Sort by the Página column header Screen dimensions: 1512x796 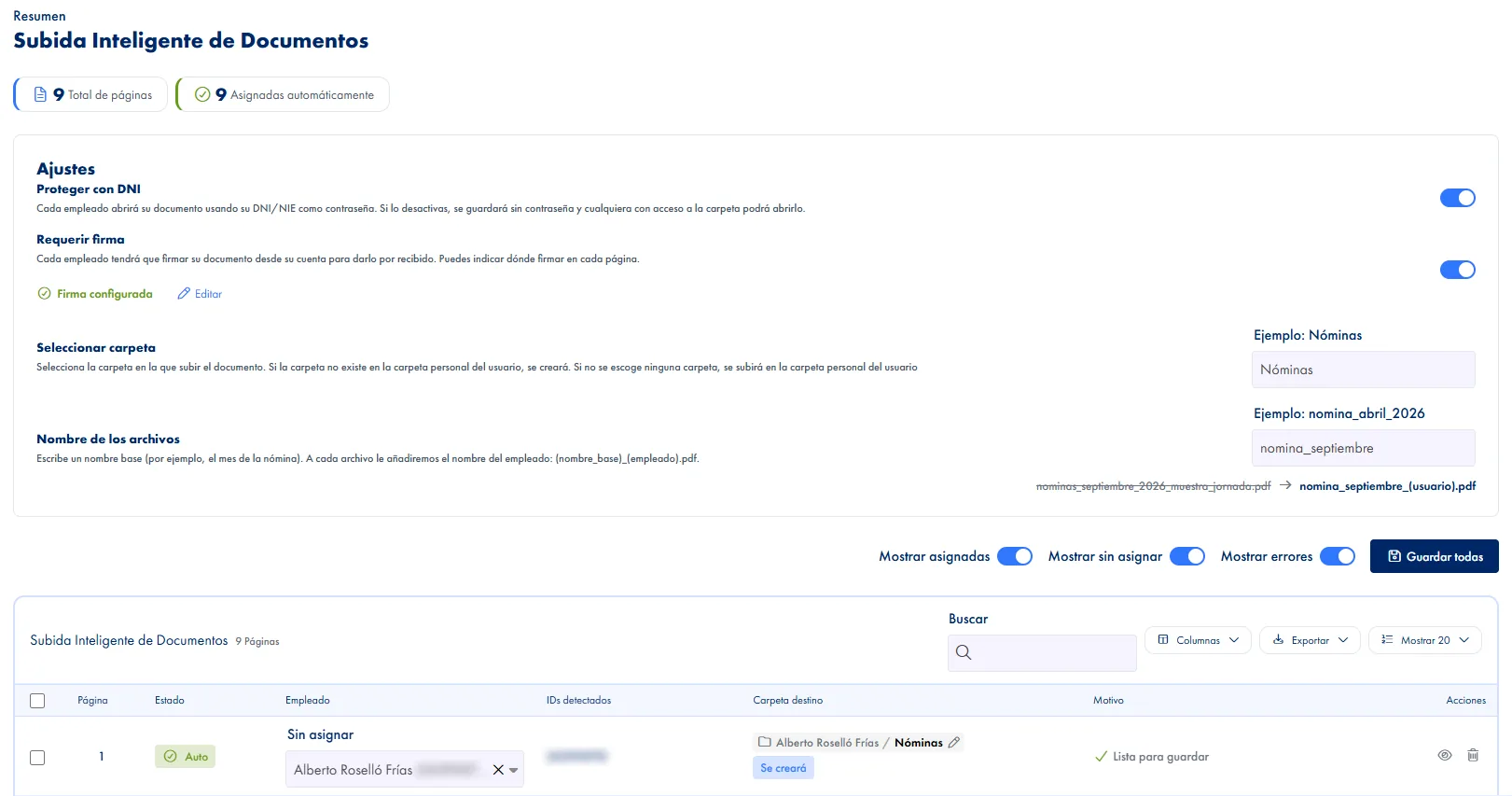point(92,701)
